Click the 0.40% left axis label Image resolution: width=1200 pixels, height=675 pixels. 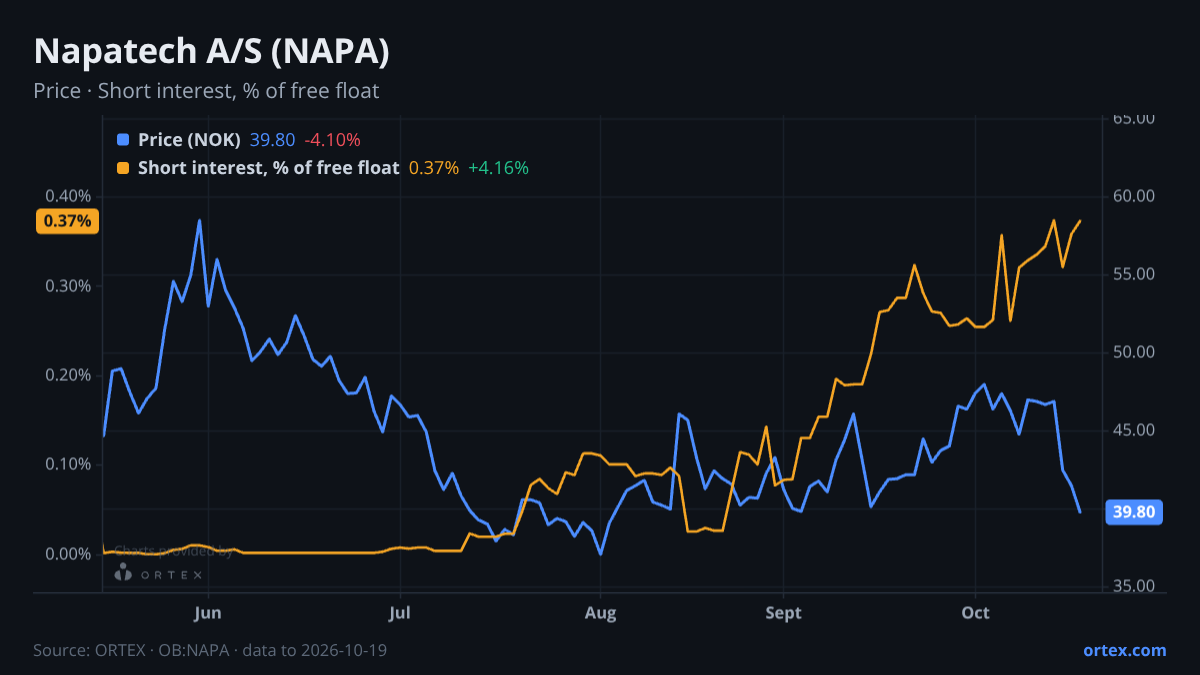coord(70,196)
